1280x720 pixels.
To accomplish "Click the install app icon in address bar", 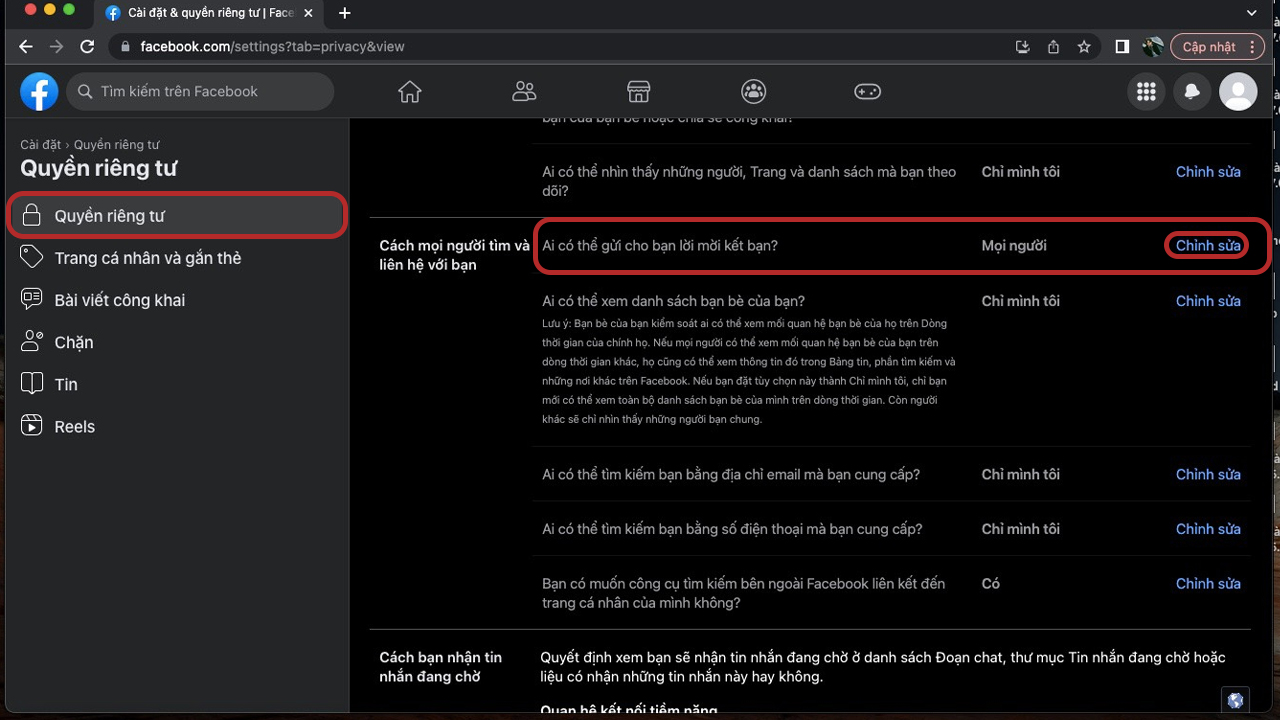I will click(x=1022, y=47).
